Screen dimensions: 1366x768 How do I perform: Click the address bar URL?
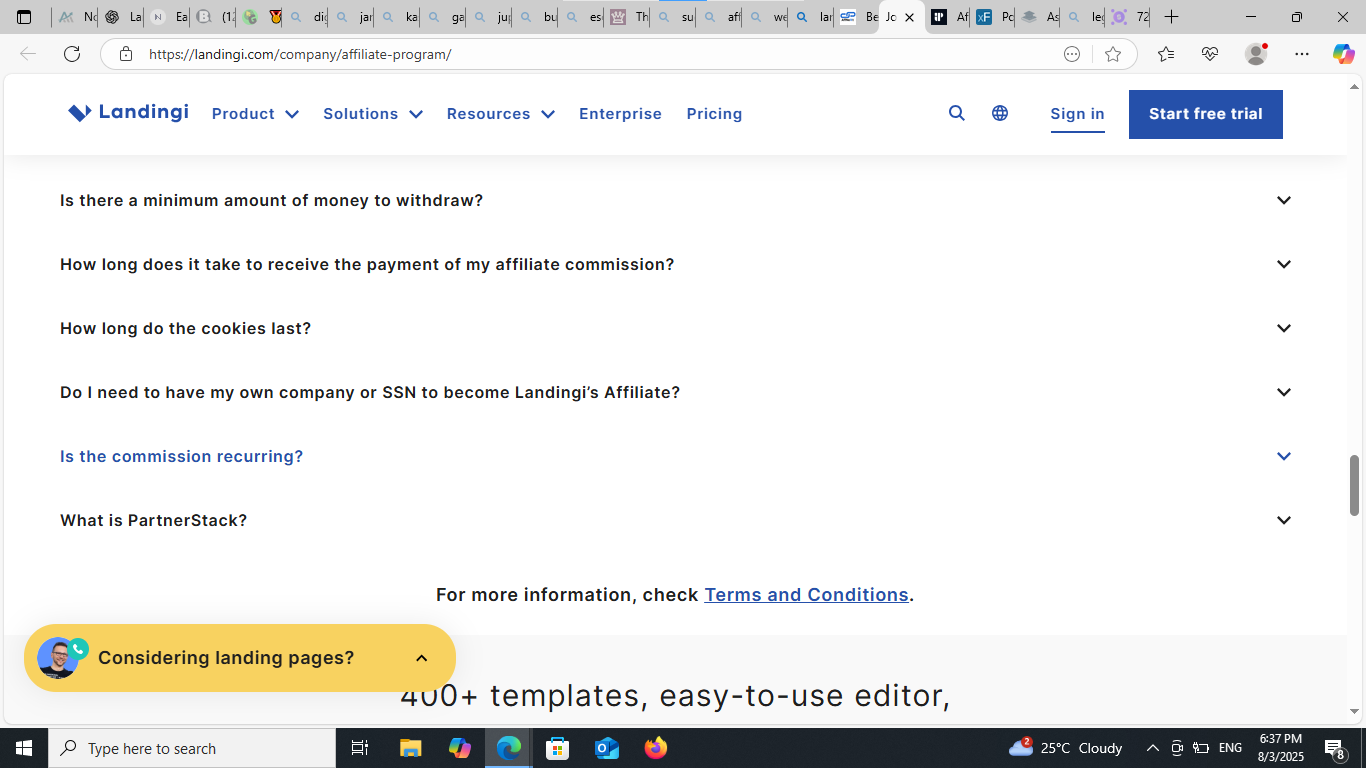click(300, 54)
